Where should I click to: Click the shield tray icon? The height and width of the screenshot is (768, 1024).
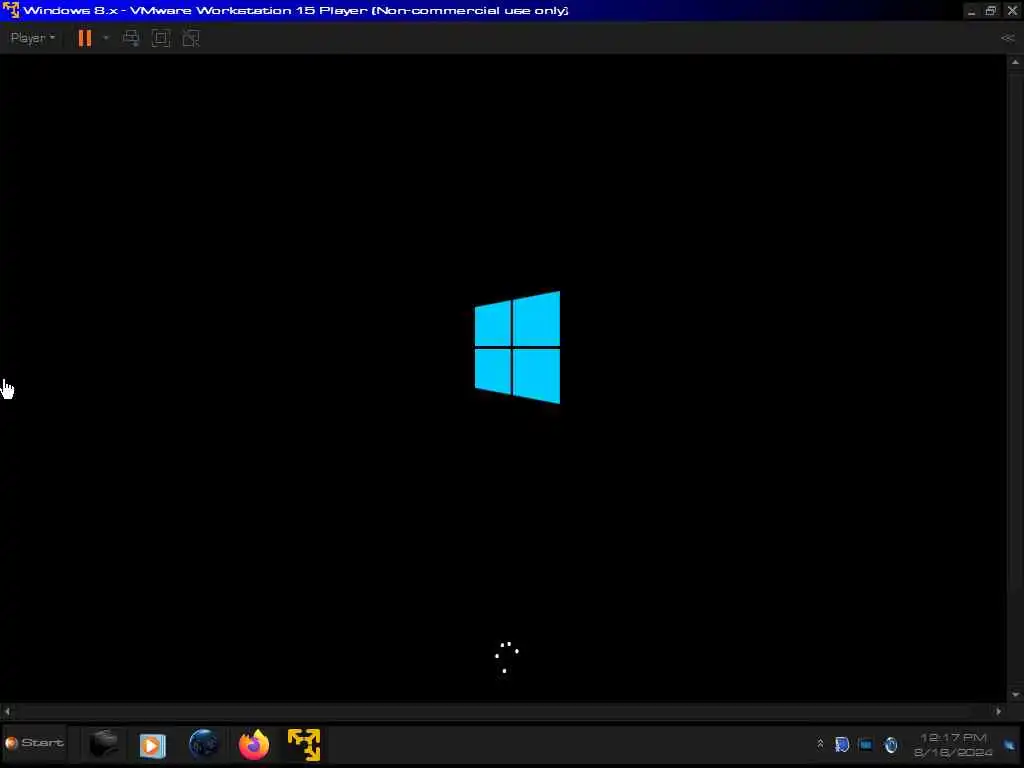(842, 744)
